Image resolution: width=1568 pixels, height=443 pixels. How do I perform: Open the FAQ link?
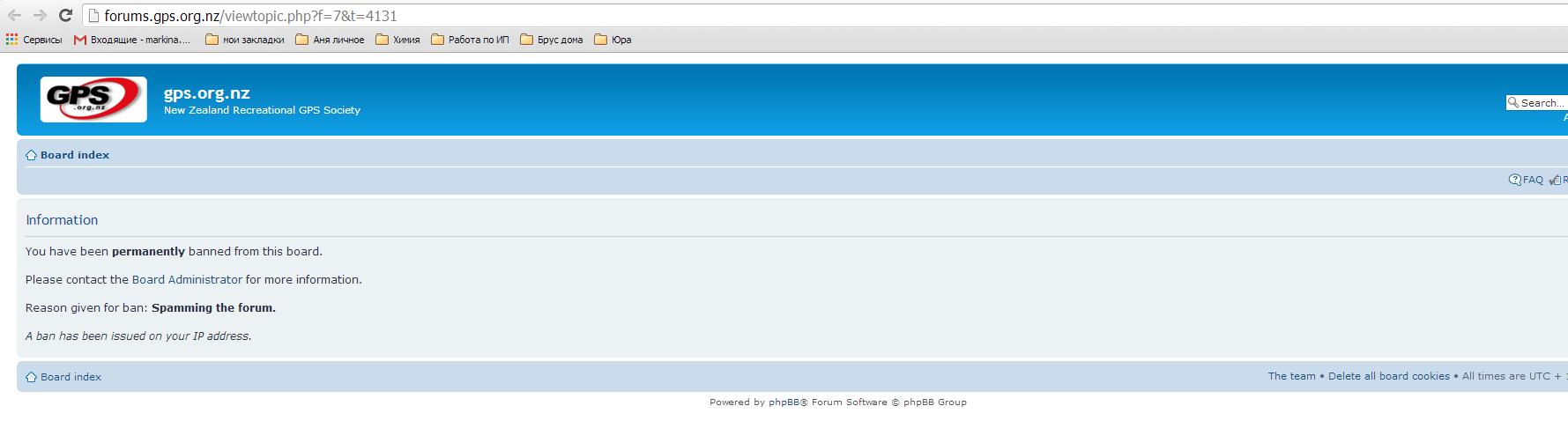[1533, 180]
